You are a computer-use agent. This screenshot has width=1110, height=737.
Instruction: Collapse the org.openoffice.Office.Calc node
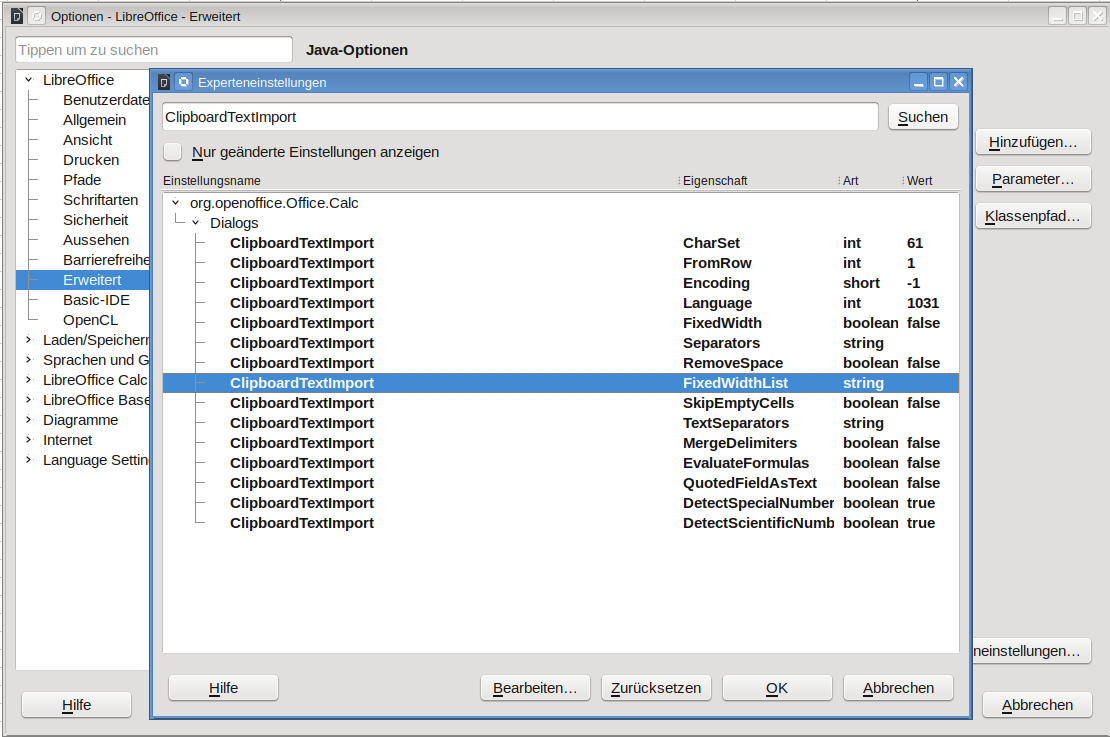tap(176, 202)
